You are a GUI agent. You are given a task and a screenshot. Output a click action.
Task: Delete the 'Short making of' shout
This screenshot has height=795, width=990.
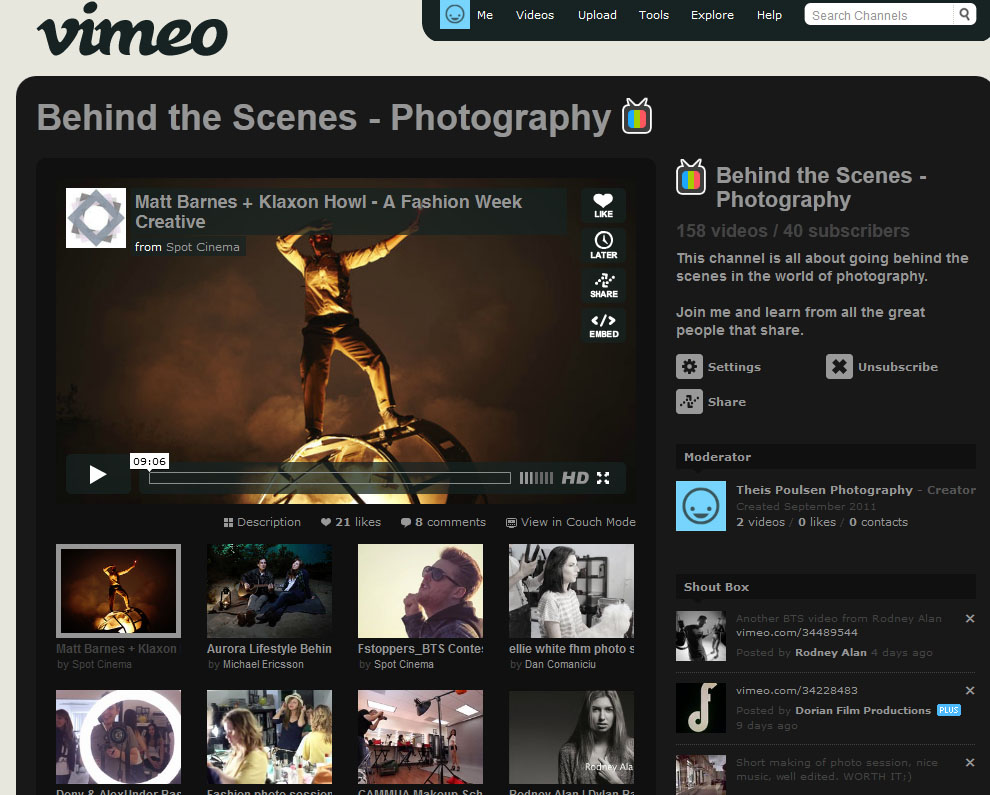[970, 762]
